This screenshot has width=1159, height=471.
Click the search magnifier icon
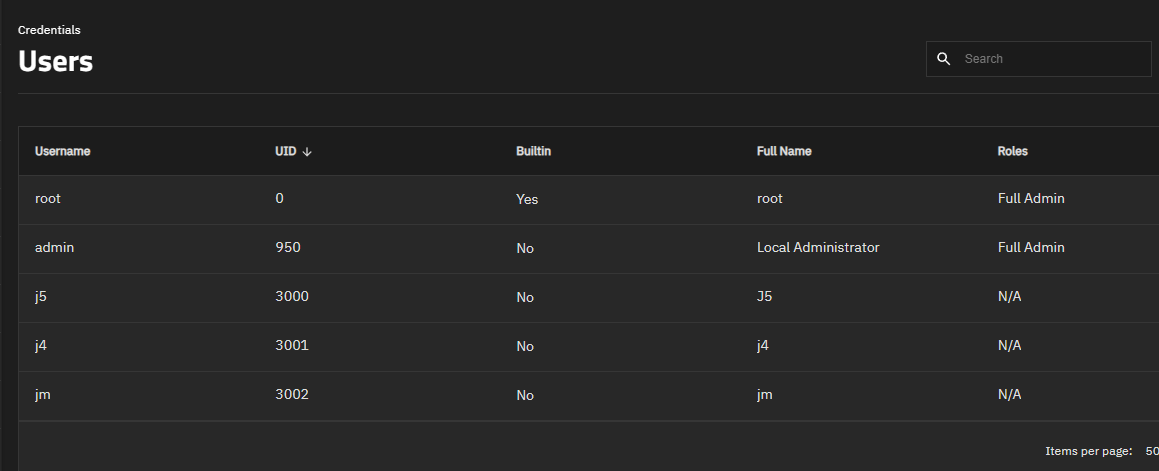tap(943, 59)
